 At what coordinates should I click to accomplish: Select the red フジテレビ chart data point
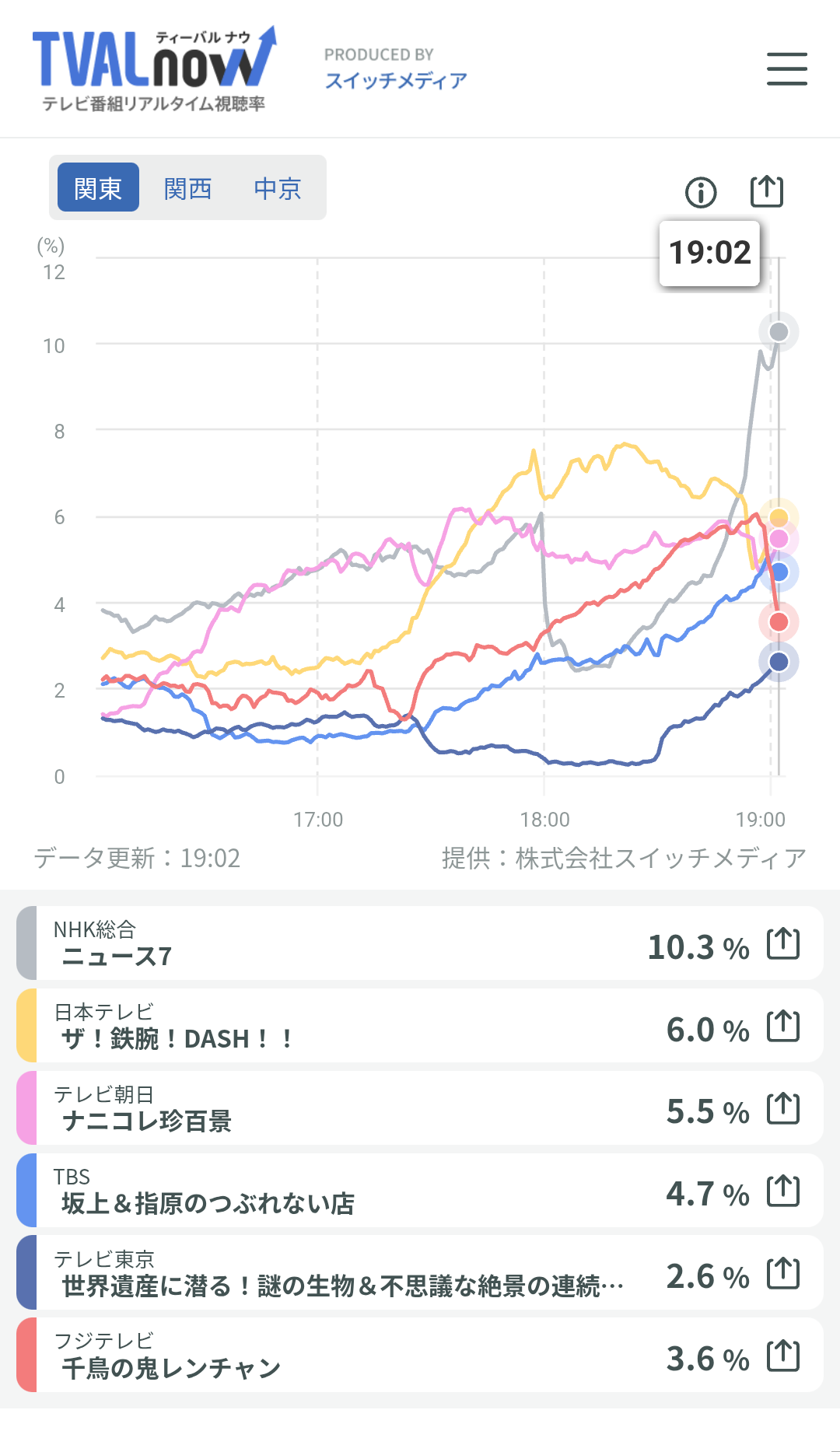click(x=779, y=621)
